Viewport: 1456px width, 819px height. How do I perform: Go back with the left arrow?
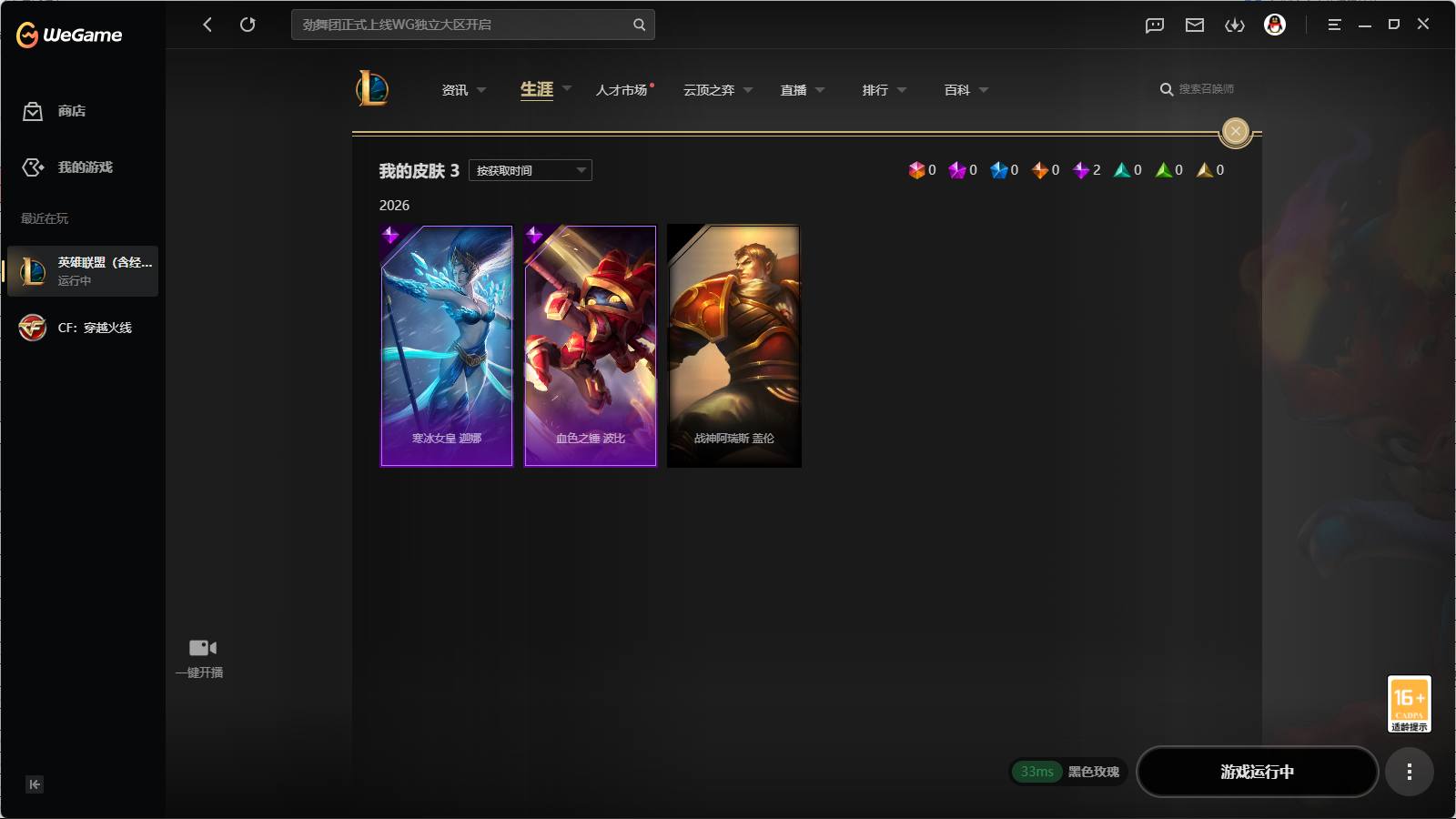point(207,25)
